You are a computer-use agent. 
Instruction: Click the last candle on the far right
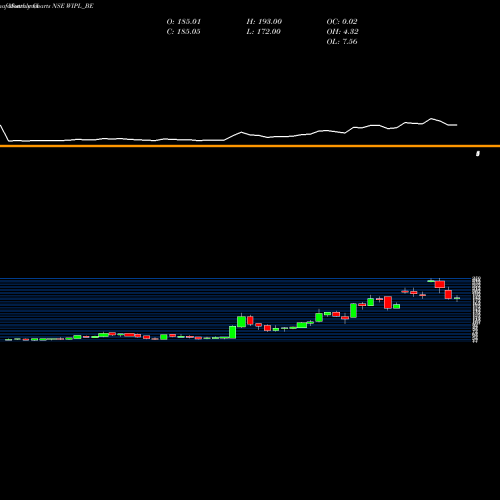pos(457,298)
